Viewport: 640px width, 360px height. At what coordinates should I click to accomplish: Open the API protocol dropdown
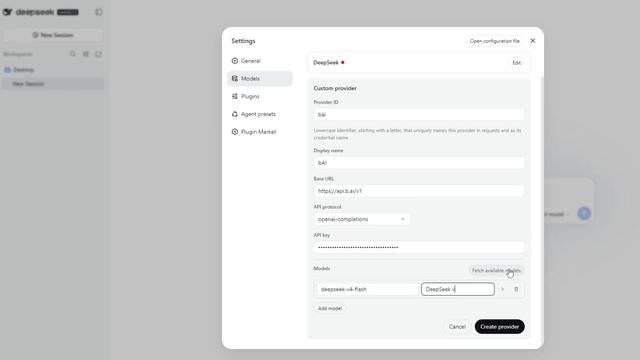coord(361,219)
